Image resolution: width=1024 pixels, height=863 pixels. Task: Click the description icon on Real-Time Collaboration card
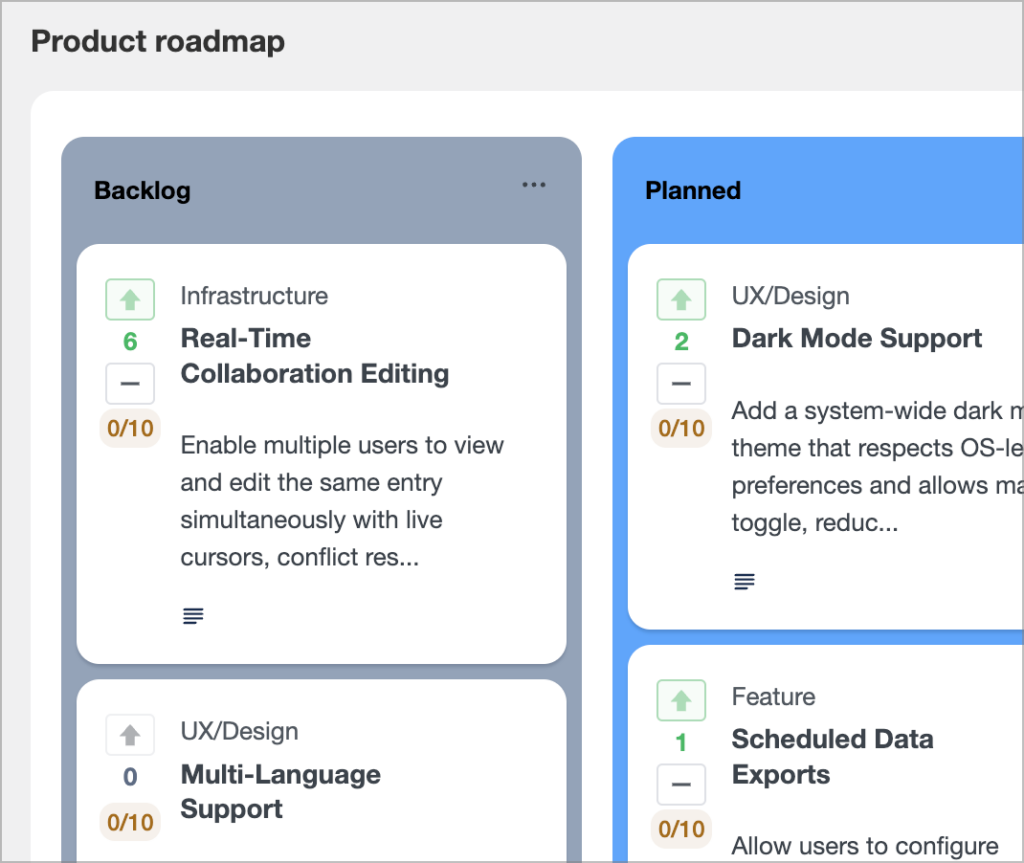[x=193, y=615]
